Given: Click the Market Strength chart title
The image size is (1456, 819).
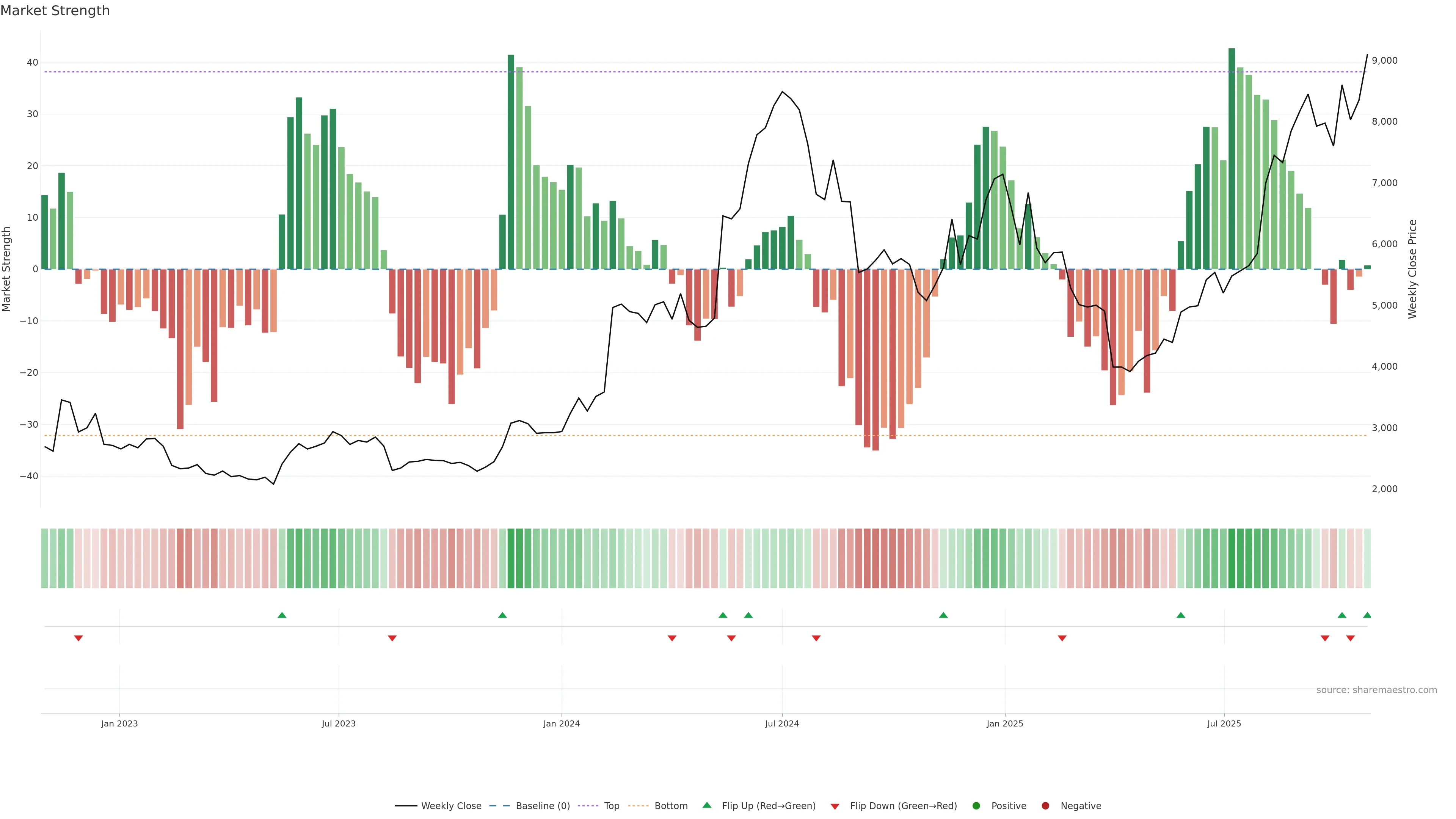Looking at the screenshot, I should tap(55, 11).
